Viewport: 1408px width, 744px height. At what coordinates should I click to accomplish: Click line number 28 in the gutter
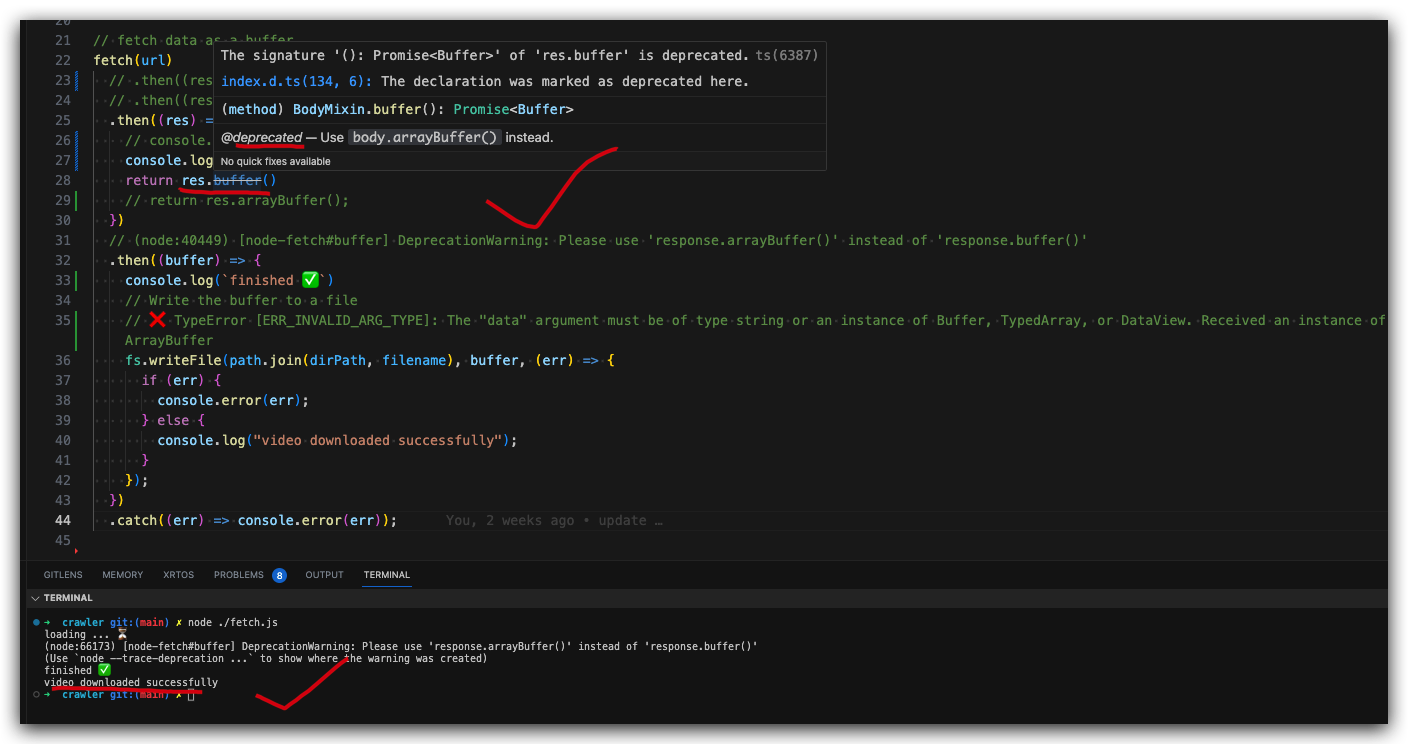pyautogui.click(x=62, y=180)
